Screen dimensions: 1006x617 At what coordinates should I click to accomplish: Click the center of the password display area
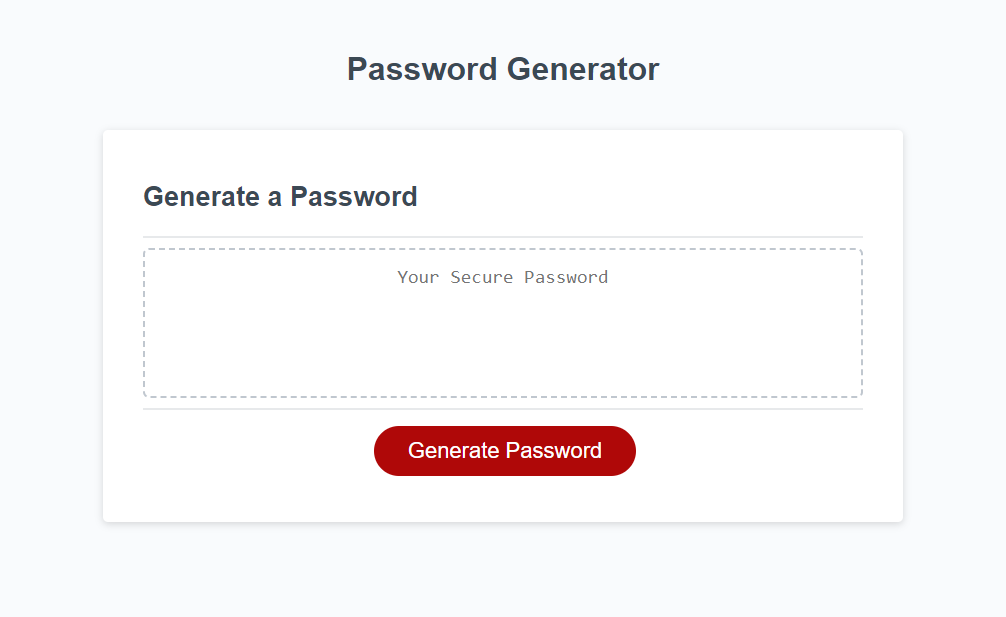tap(503, 322)
